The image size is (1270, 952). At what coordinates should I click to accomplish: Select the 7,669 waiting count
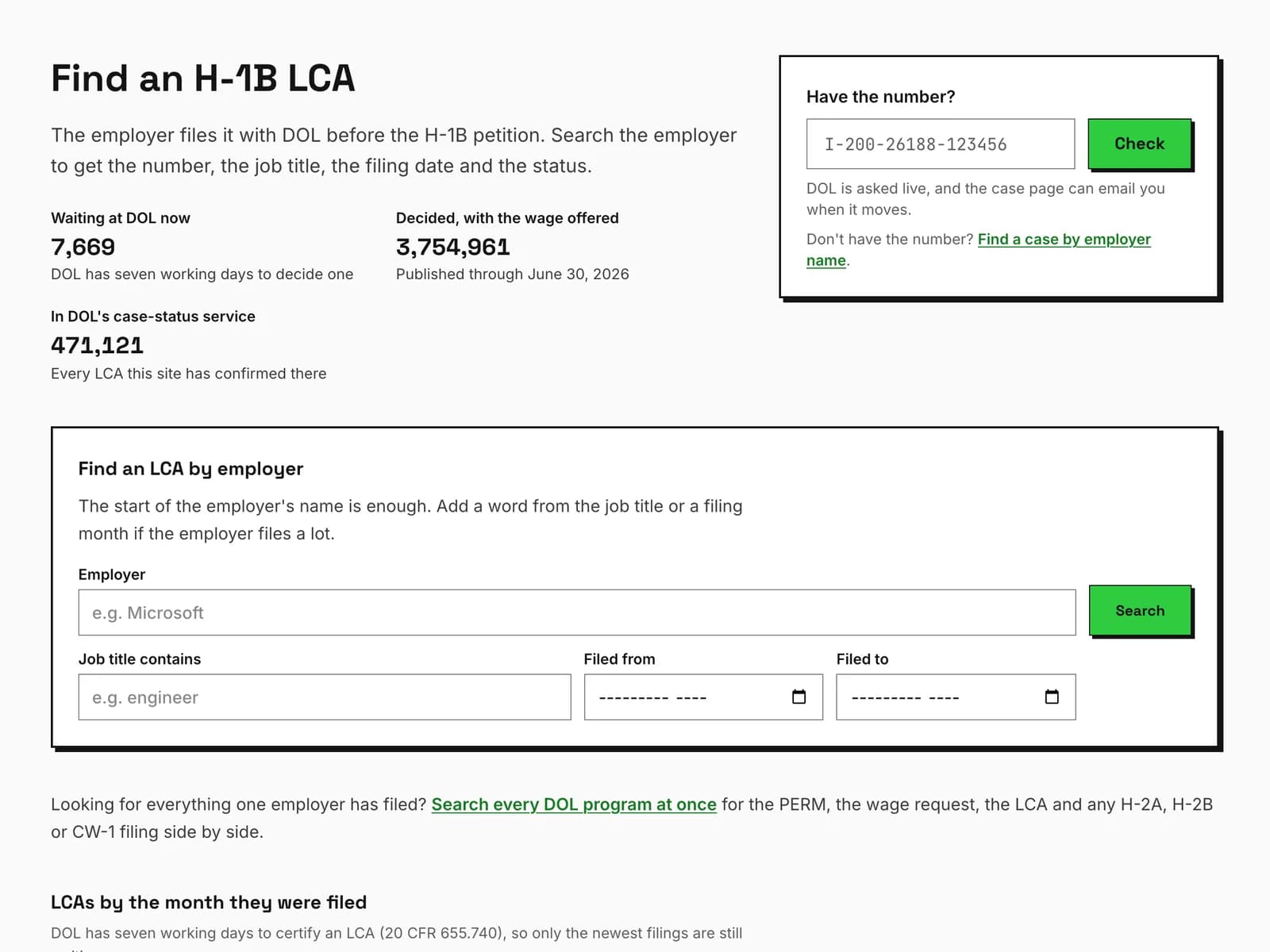[x=83, y=247]
